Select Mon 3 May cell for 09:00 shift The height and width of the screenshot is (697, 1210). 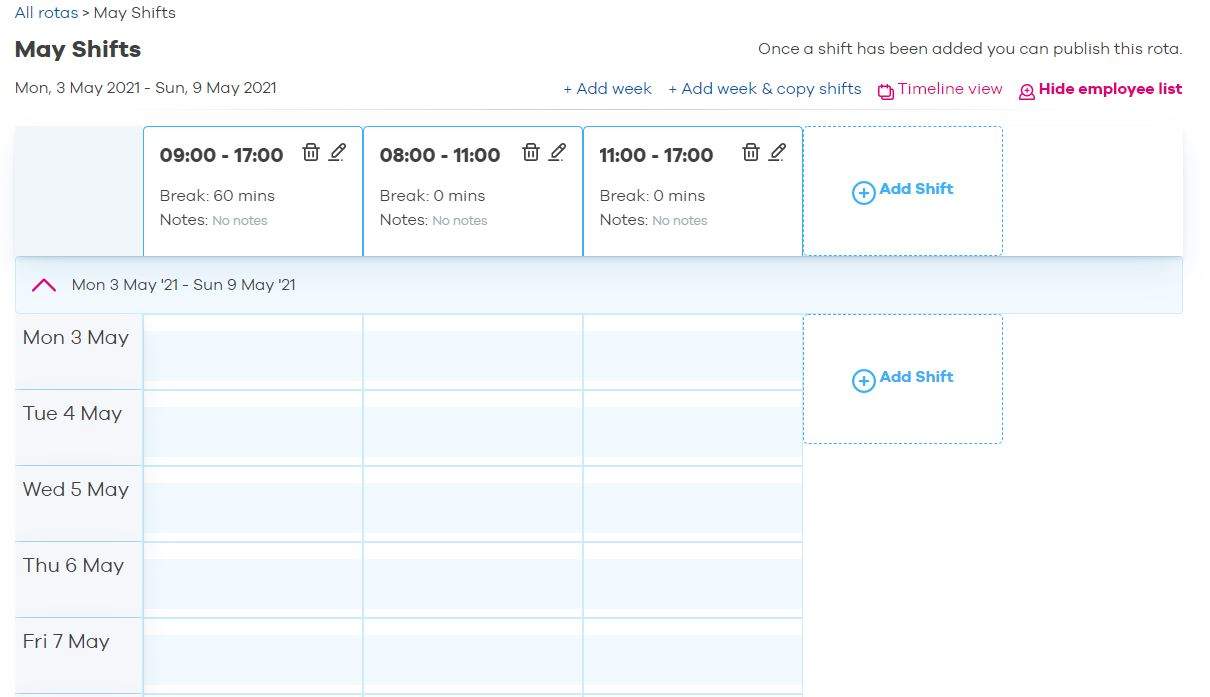[253, 352]
